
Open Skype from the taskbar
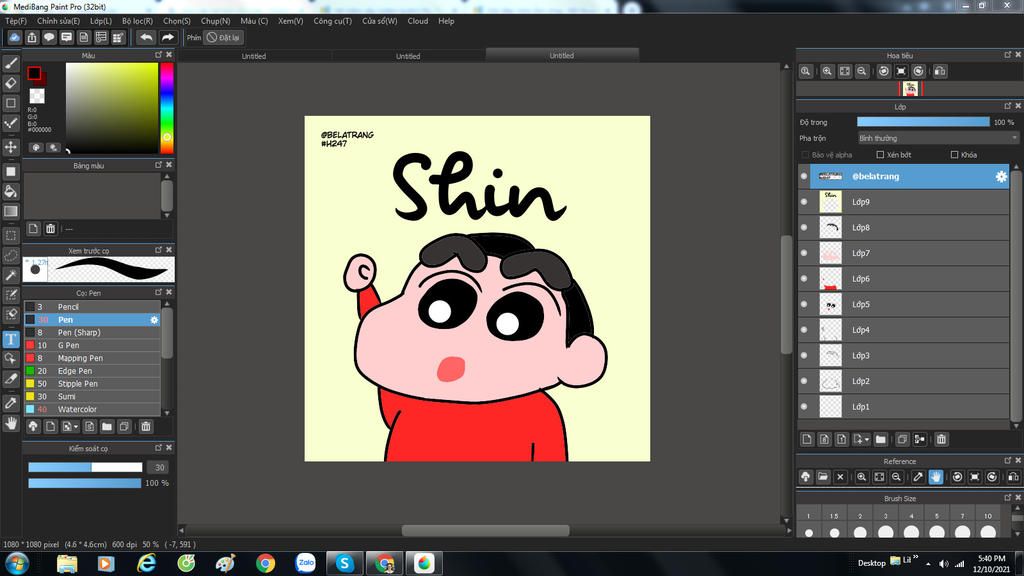tap(344, 563)
